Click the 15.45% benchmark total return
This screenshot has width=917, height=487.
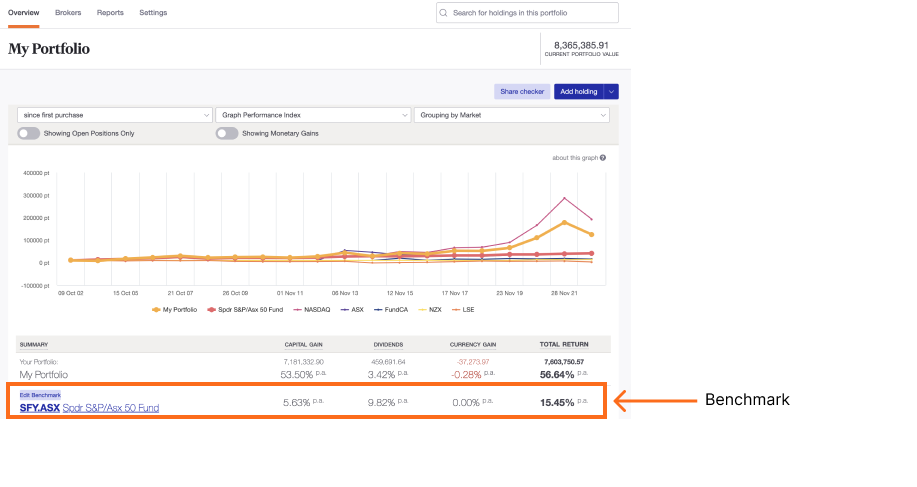point(557,403)
